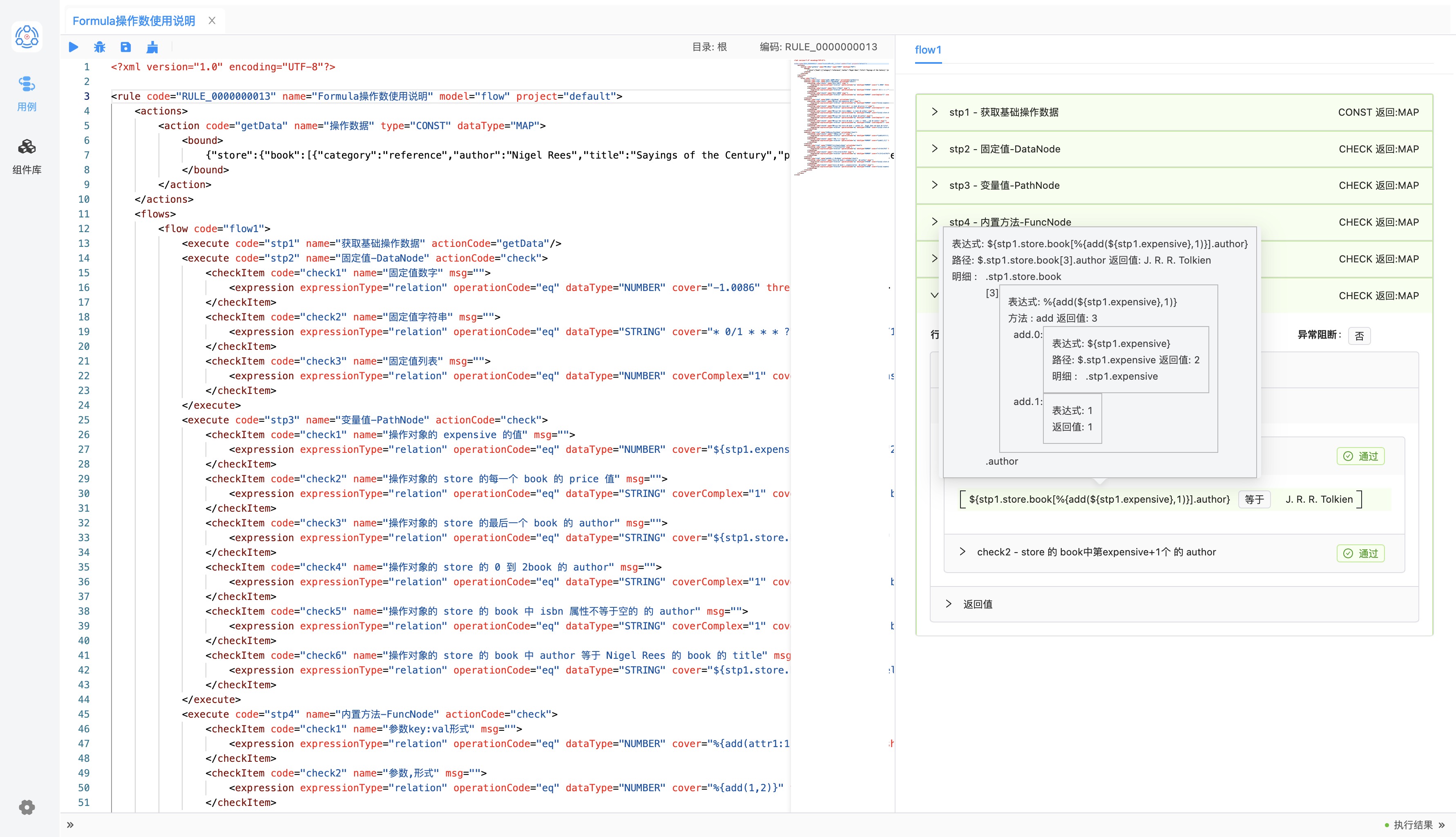Expand the bottom-left double-chevron panel
The width and height of the screenshot is (1456, 837).
(x=70, y=825)
